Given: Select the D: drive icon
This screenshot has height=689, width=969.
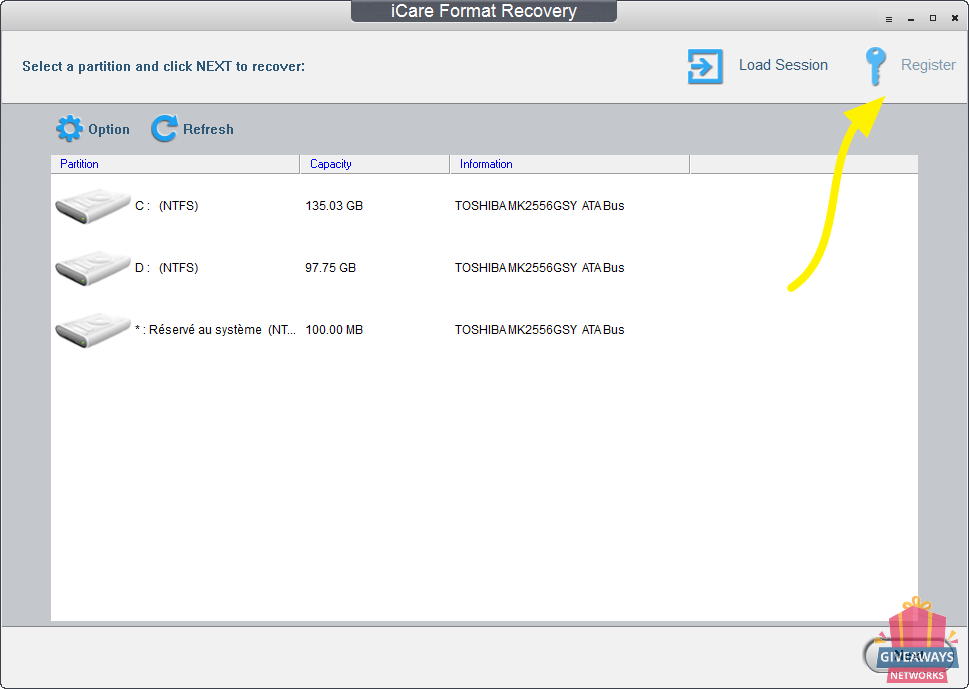Looking at the screenshot, I should coord(93,268).
